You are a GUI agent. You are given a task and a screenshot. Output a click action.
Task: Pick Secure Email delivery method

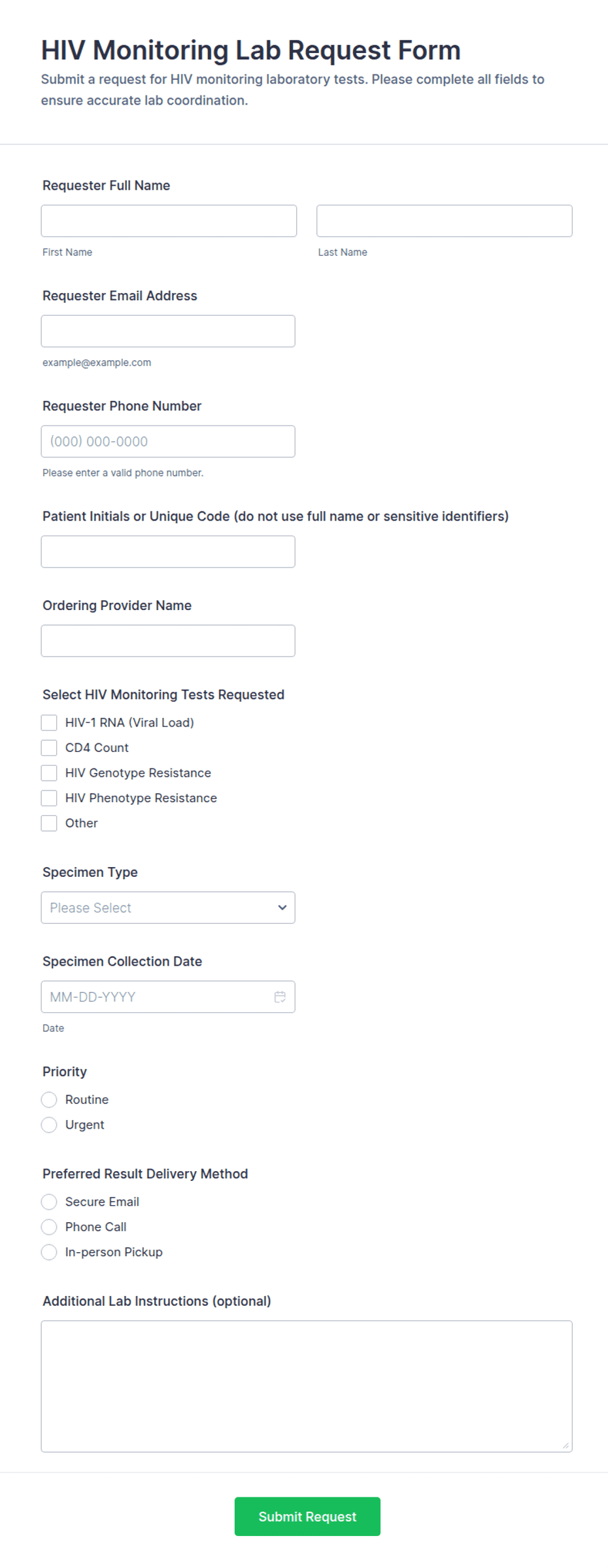coord(49,1202)
